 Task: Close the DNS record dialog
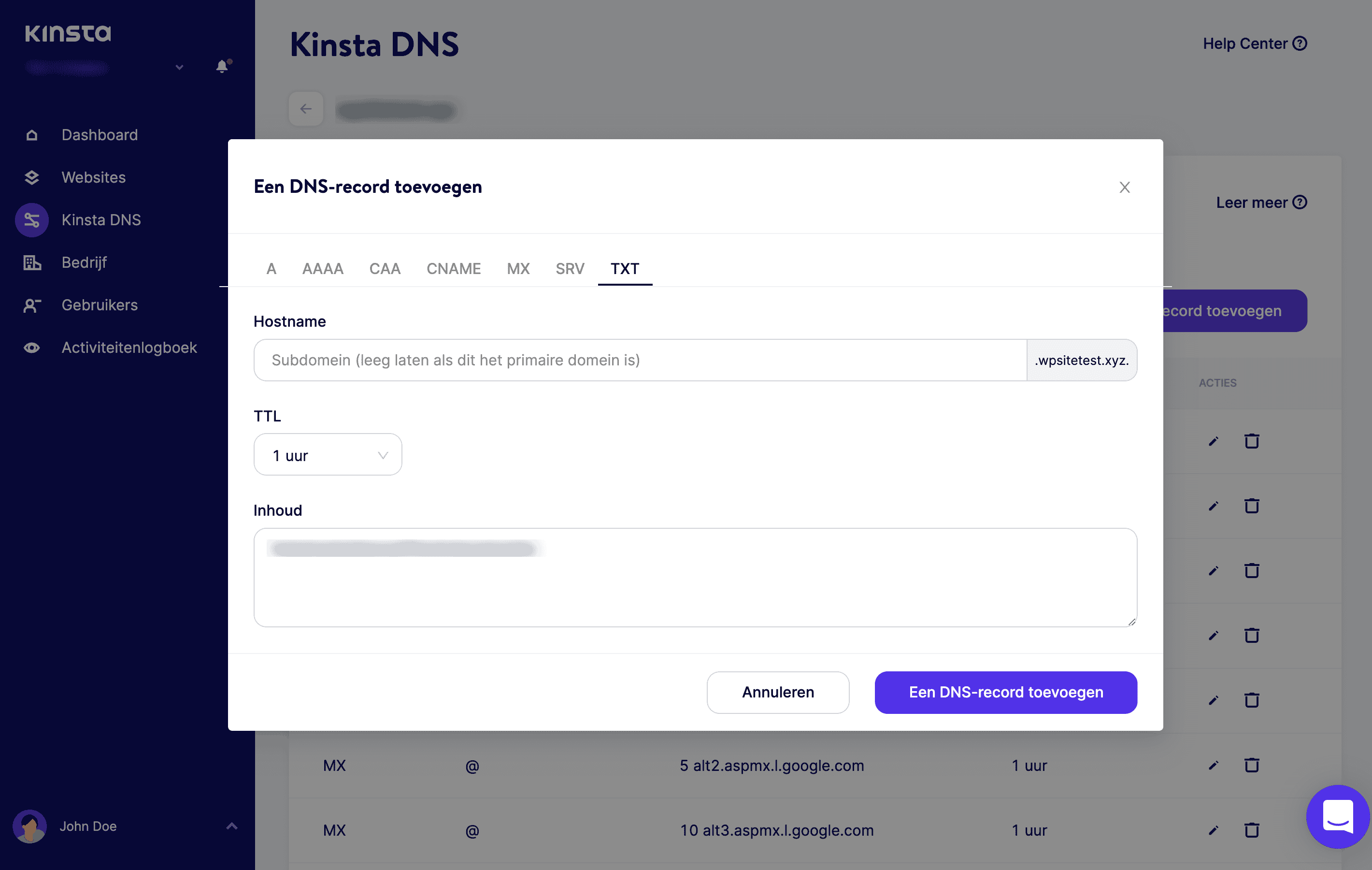pyautogui.click(x=1124, y=187)
